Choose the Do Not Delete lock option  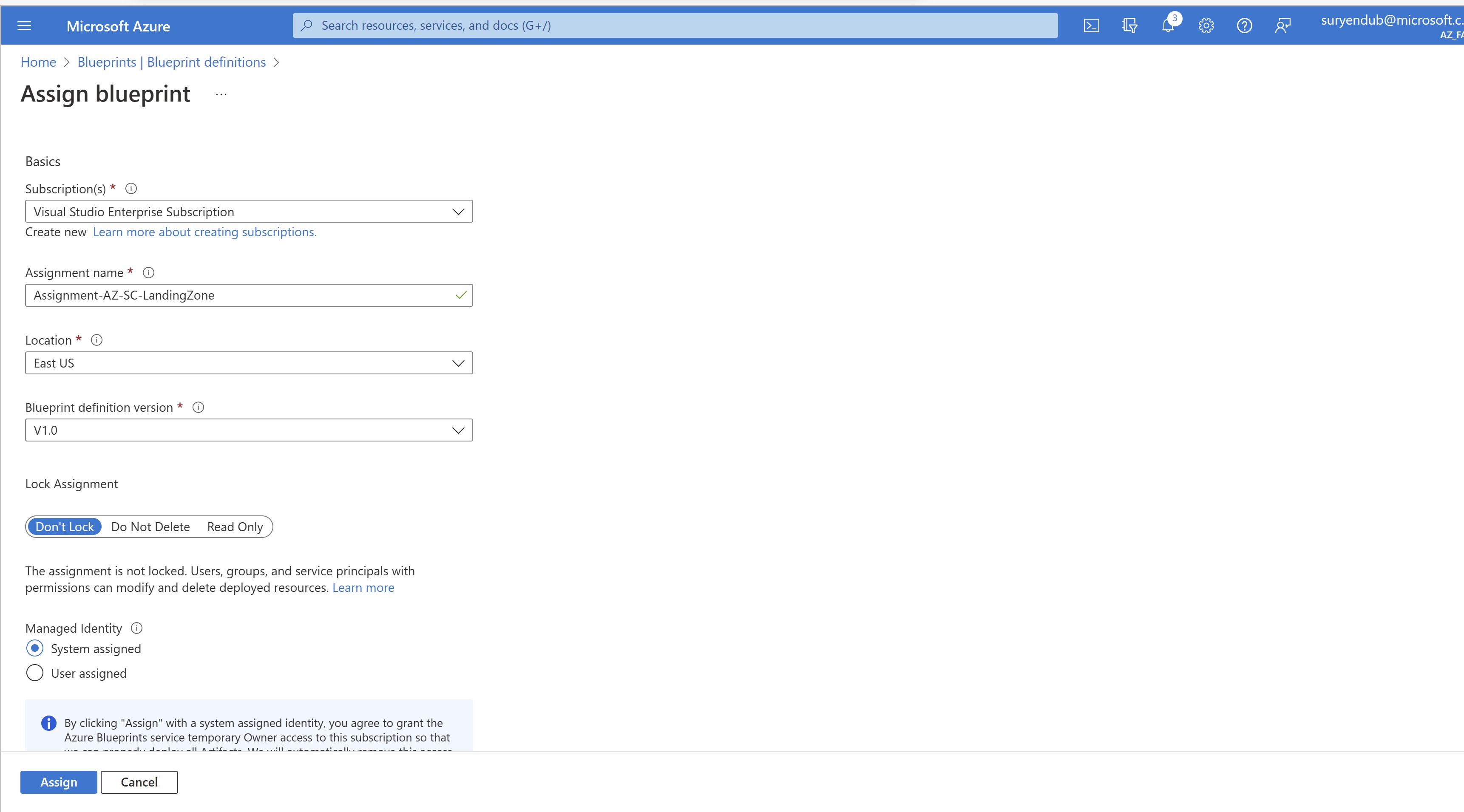150,527
